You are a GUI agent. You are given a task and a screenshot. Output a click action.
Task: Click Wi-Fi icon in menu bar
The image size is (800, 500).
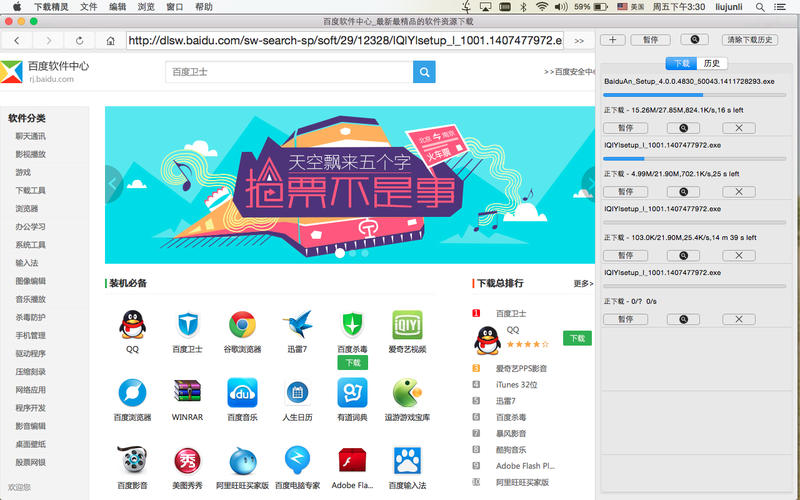pos(542,7)
